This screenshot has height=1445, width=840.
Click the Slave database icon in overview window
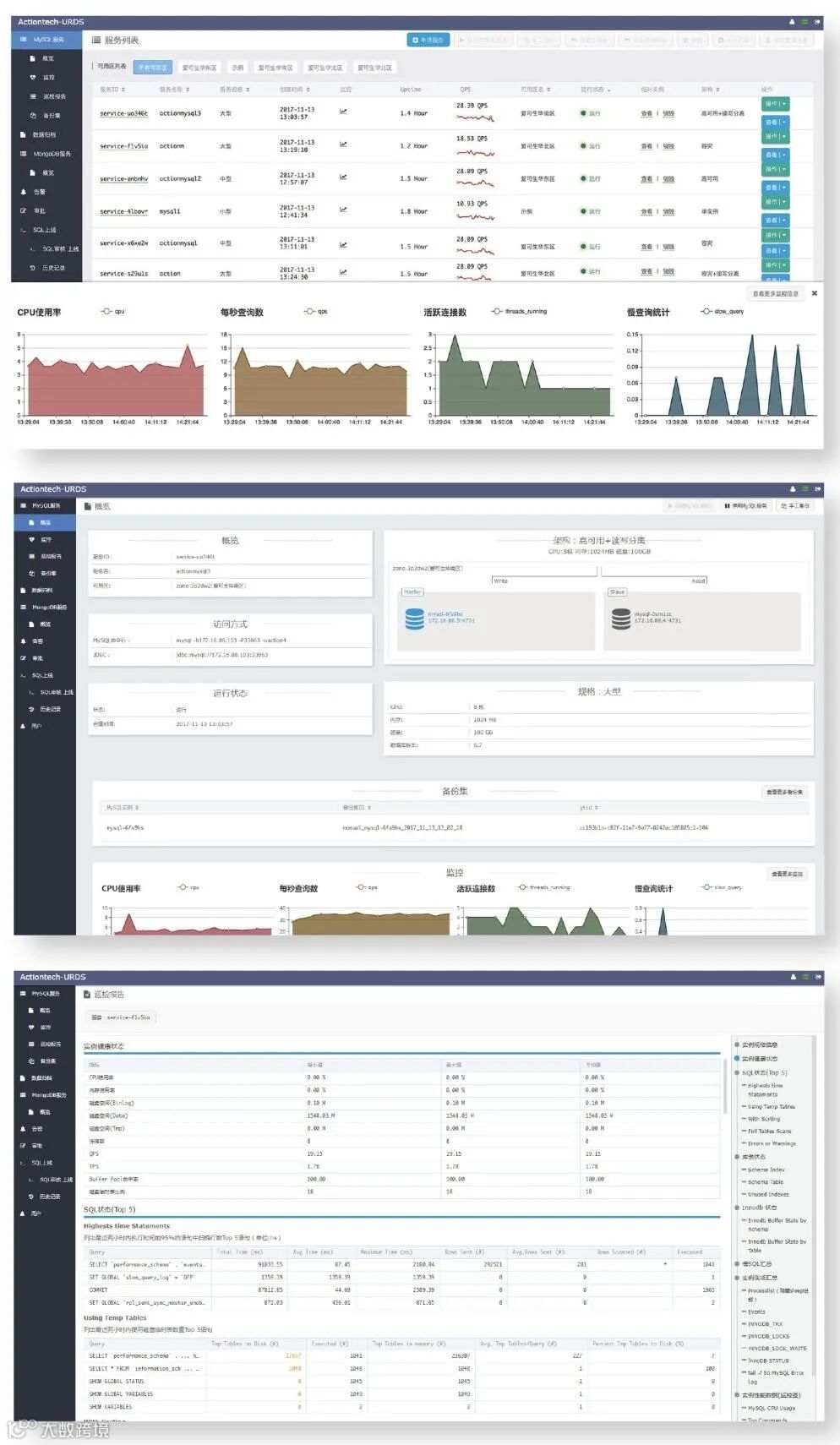621,619
